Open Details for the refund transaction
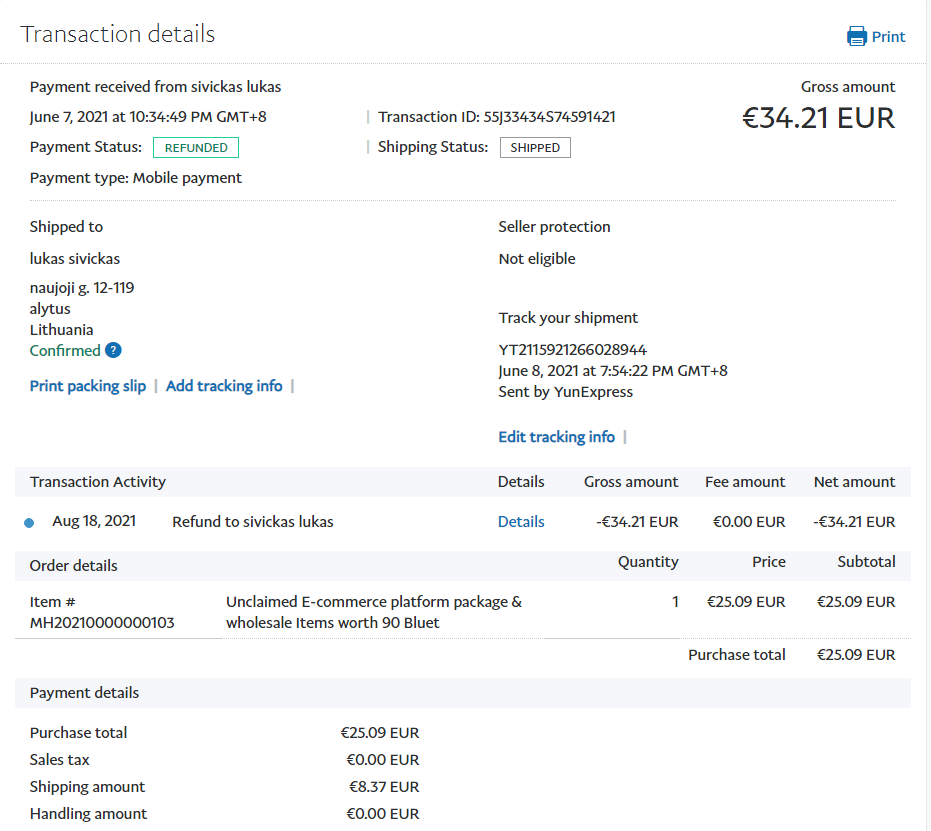931x831 pixels. pyautogui.click(x=521, y=522)
